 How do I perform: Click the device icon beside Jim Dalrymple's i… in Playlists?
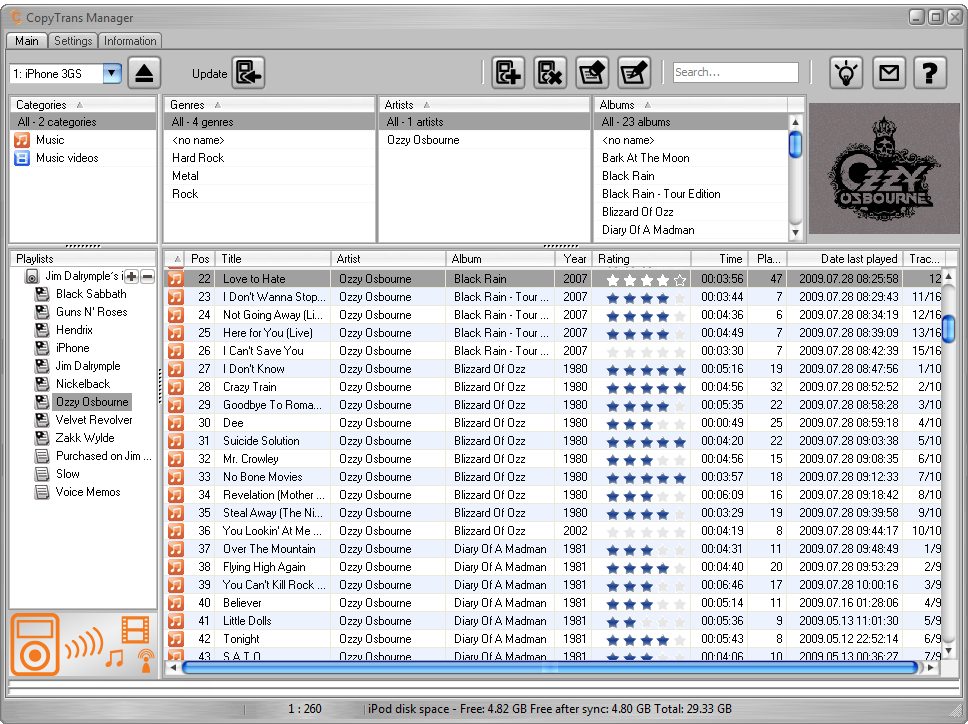[33, 277]
